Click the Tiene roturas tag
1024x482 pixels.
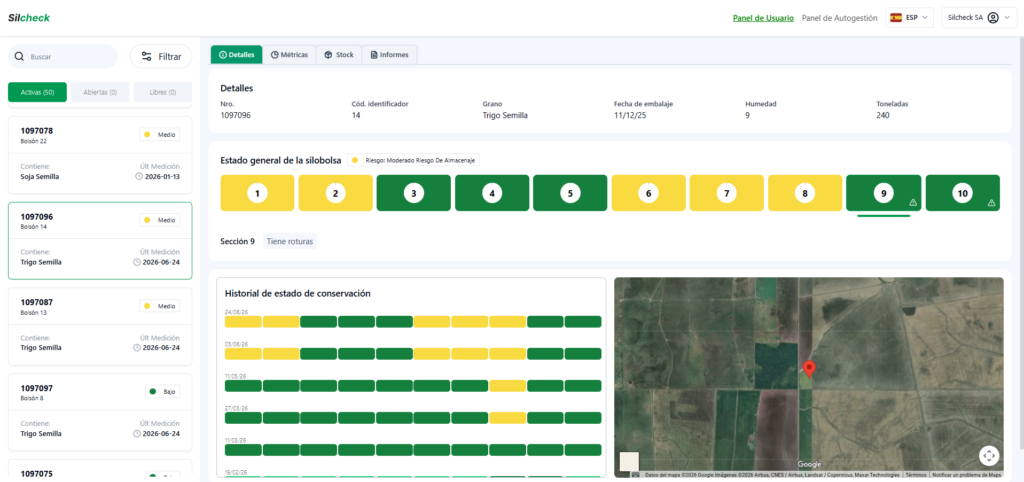tap(290, 242)
